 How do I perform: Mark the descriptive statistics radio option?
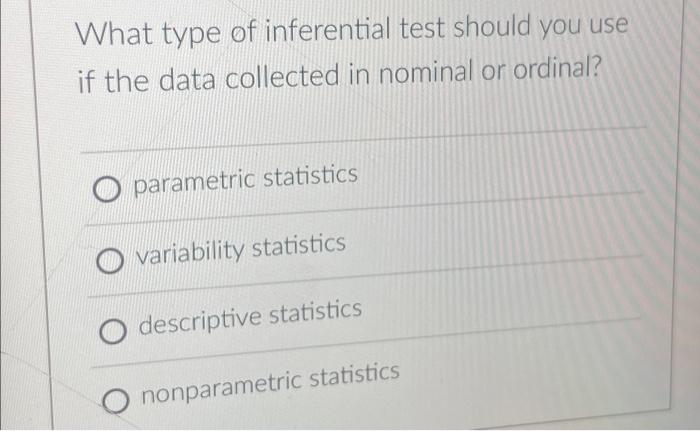112,331
